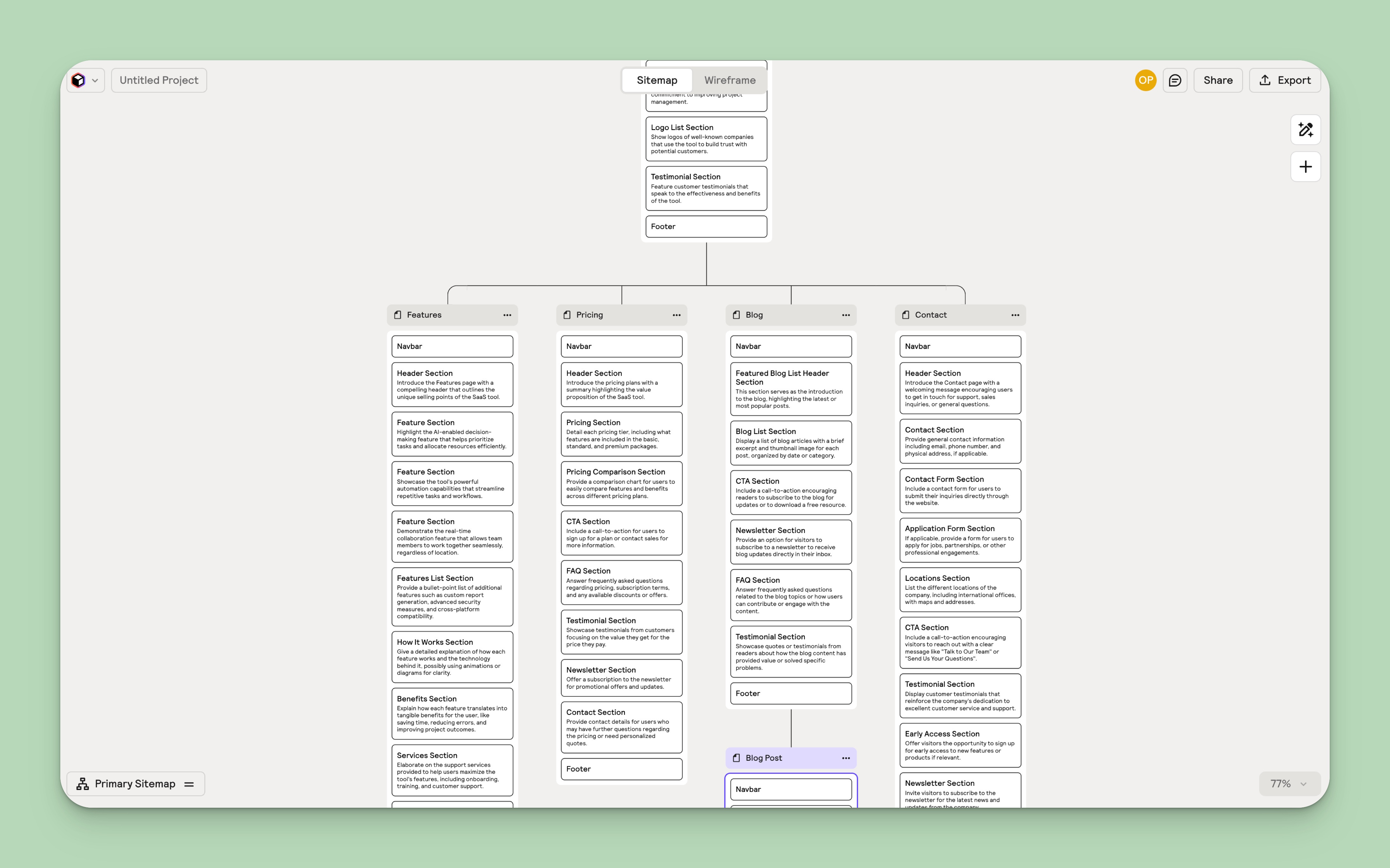The height and width of the screenshot is (868, 1390).
Task: Open the Blog page three-dot menu
Action: (x=846, y=315)
